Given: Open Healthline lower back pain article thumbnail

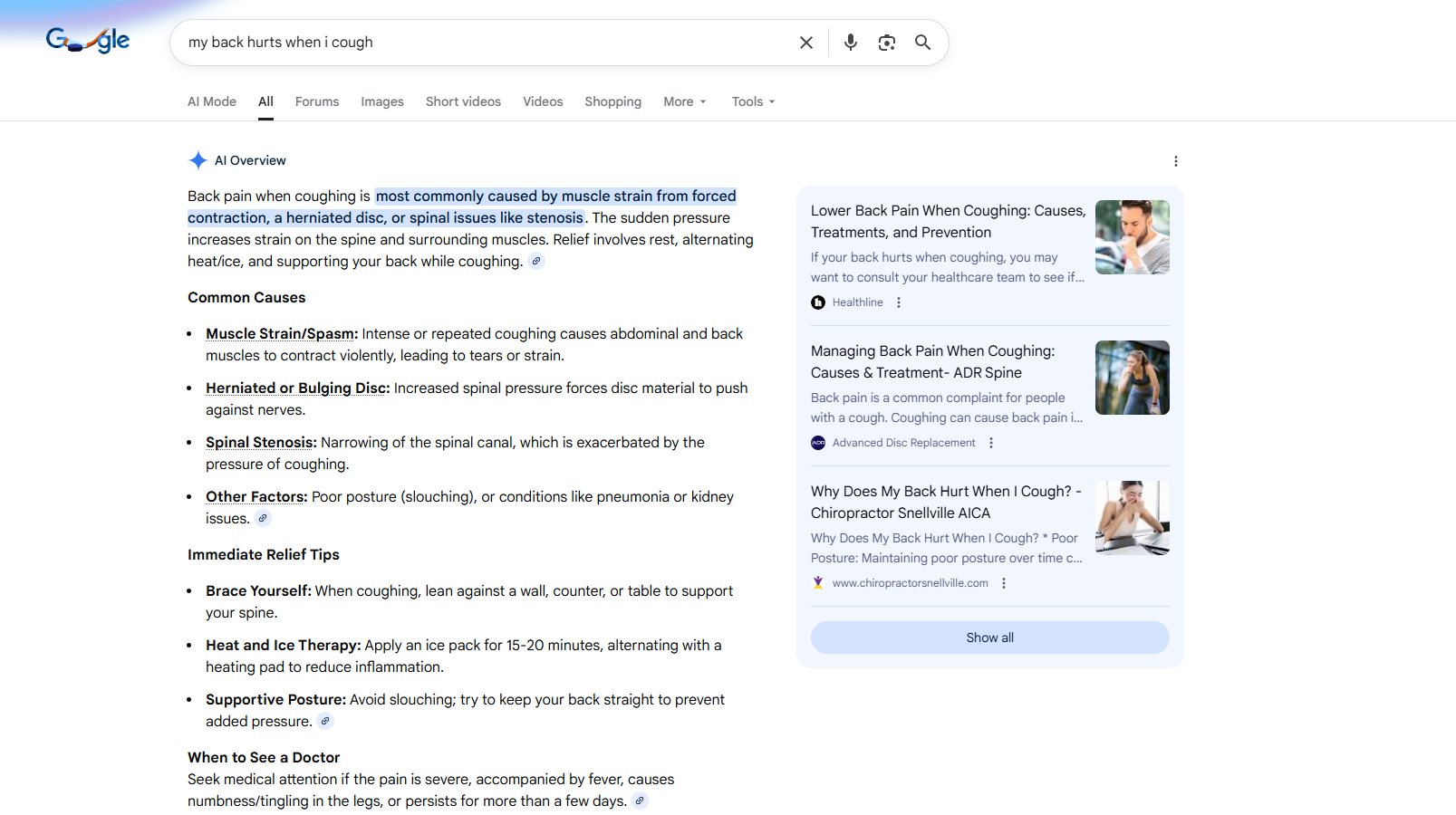Looking at the screenshot, I should click(1132, 237).
